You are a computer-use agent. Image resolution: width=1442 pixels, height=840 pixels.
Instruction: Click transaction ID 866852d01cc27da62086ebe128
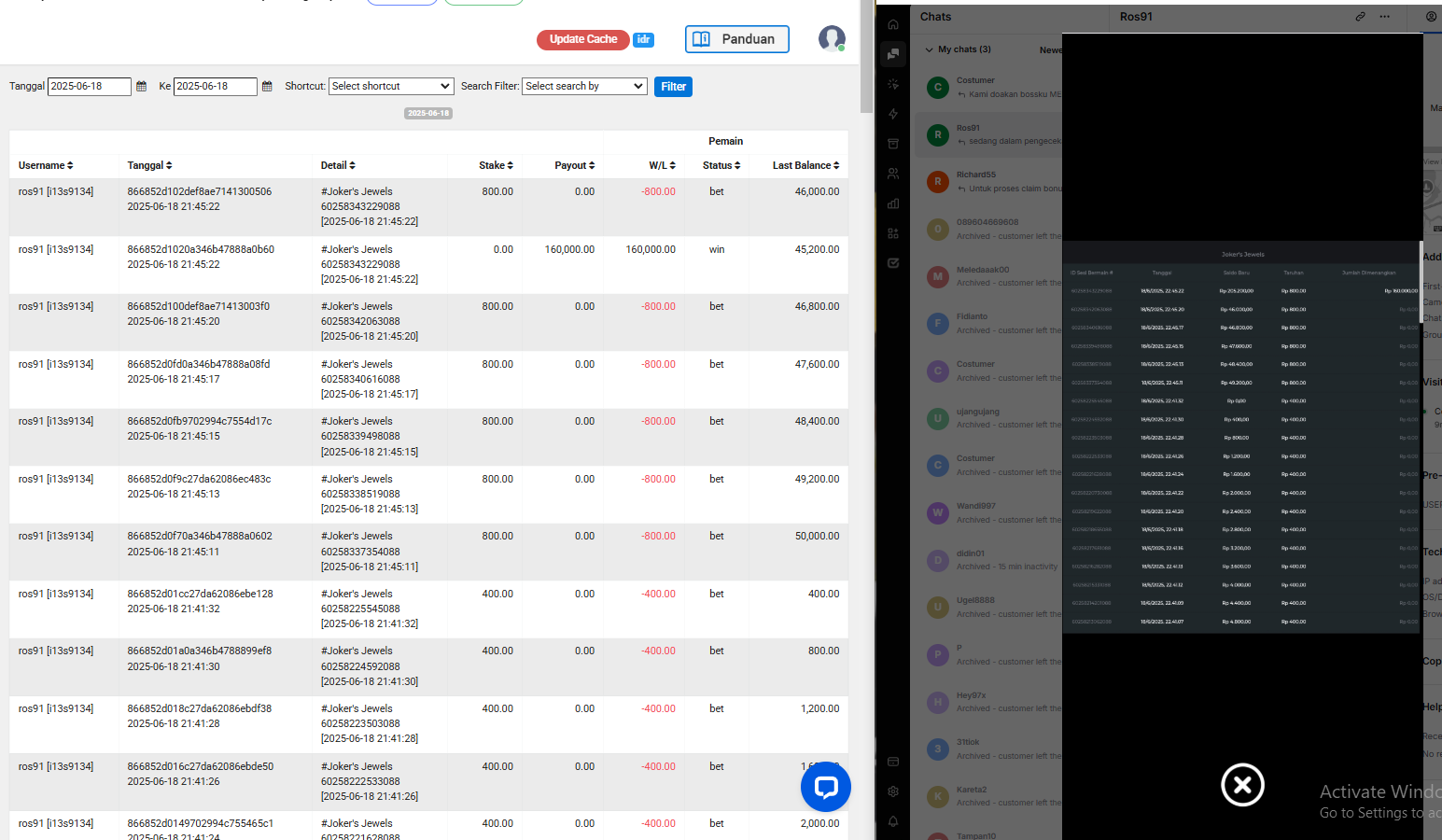pyautogui.click(x=201, y=594)
